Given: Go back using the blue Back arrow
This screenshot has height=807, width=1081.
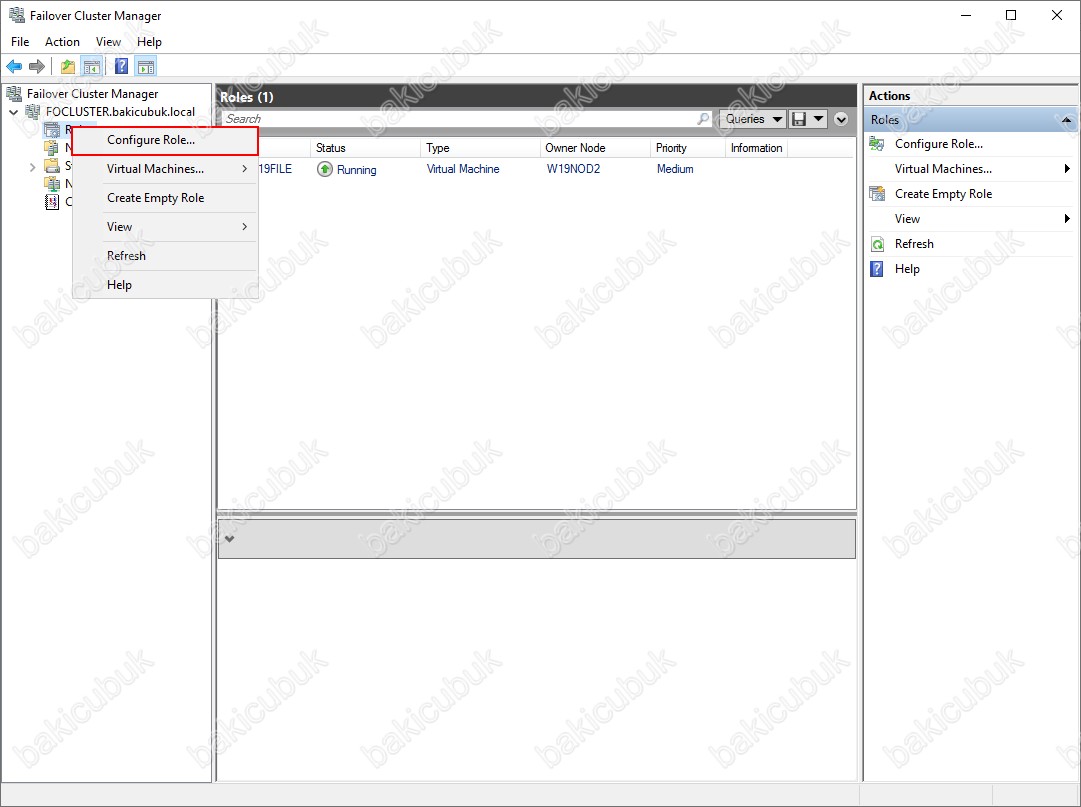Looking at the screenshot, I should (14, 66).
